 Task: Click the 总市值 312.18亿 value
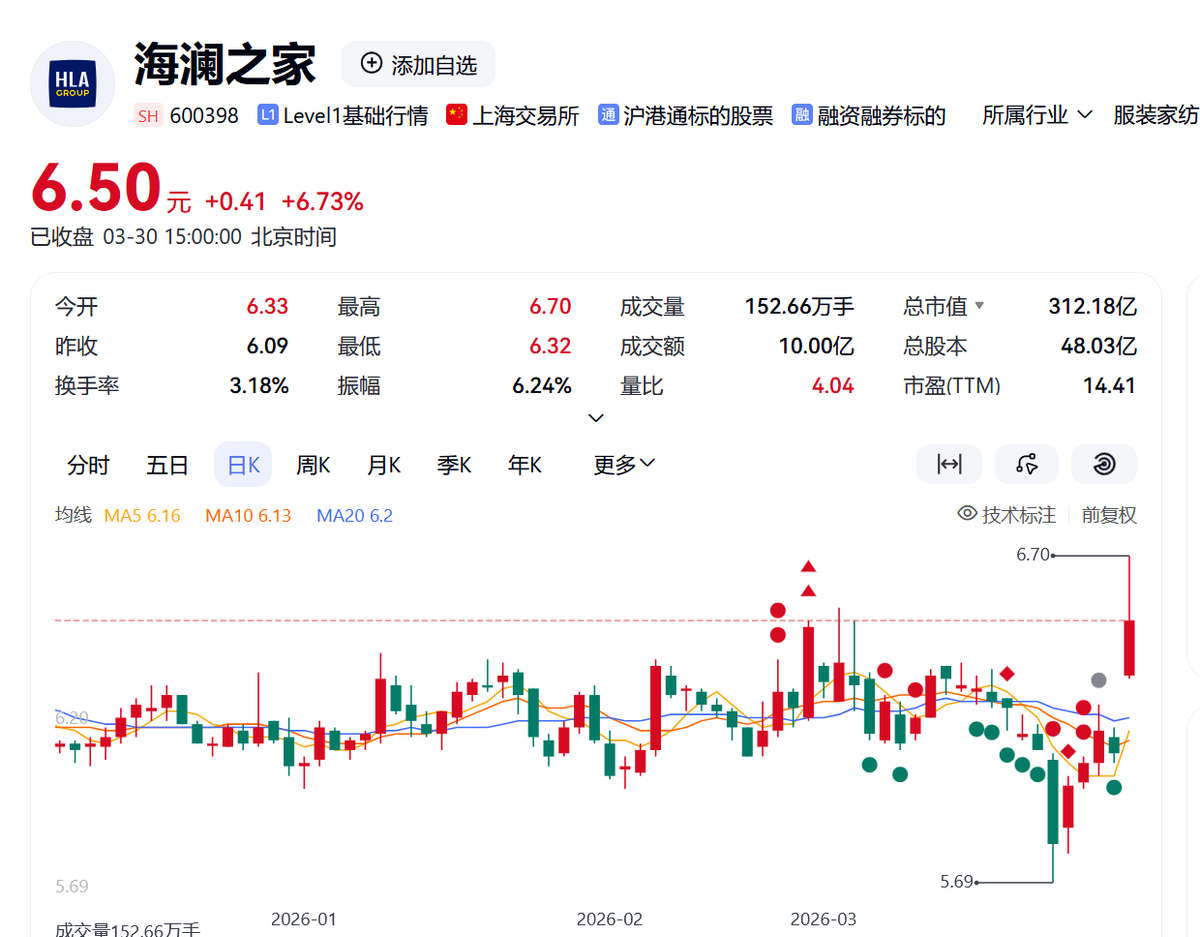pos(1092,307)
